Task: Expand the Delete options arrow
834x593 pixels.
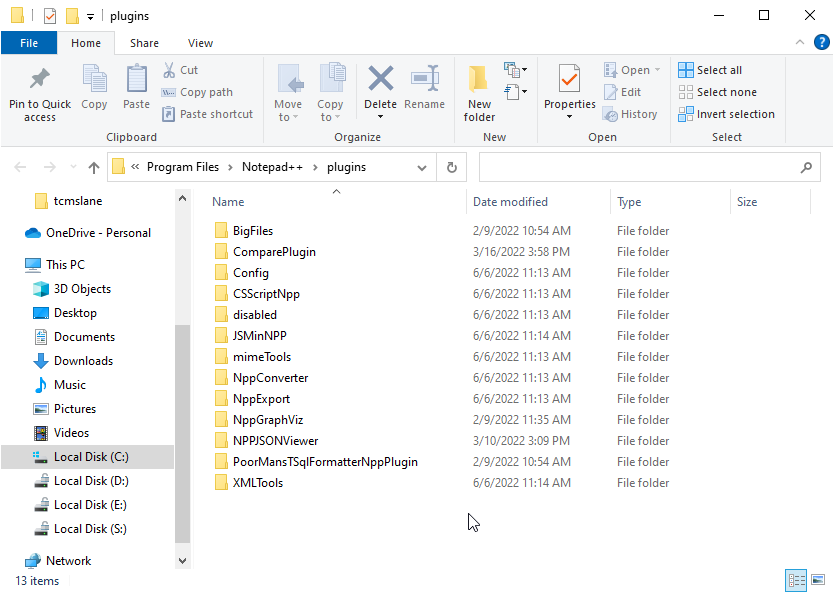Action: 380,116
